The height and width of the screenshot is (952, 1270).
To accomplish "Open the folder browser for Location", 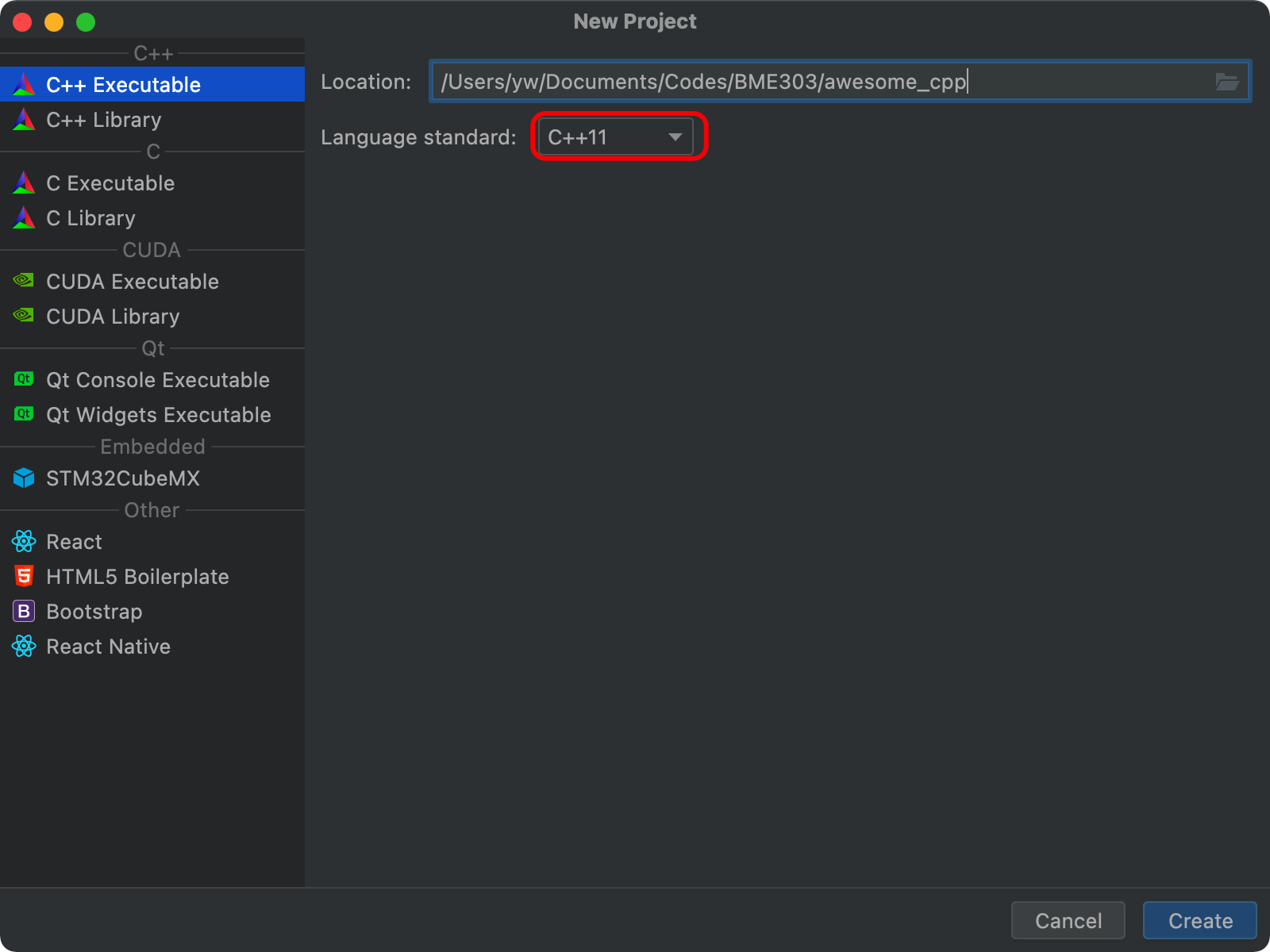I will (1226, 81).
